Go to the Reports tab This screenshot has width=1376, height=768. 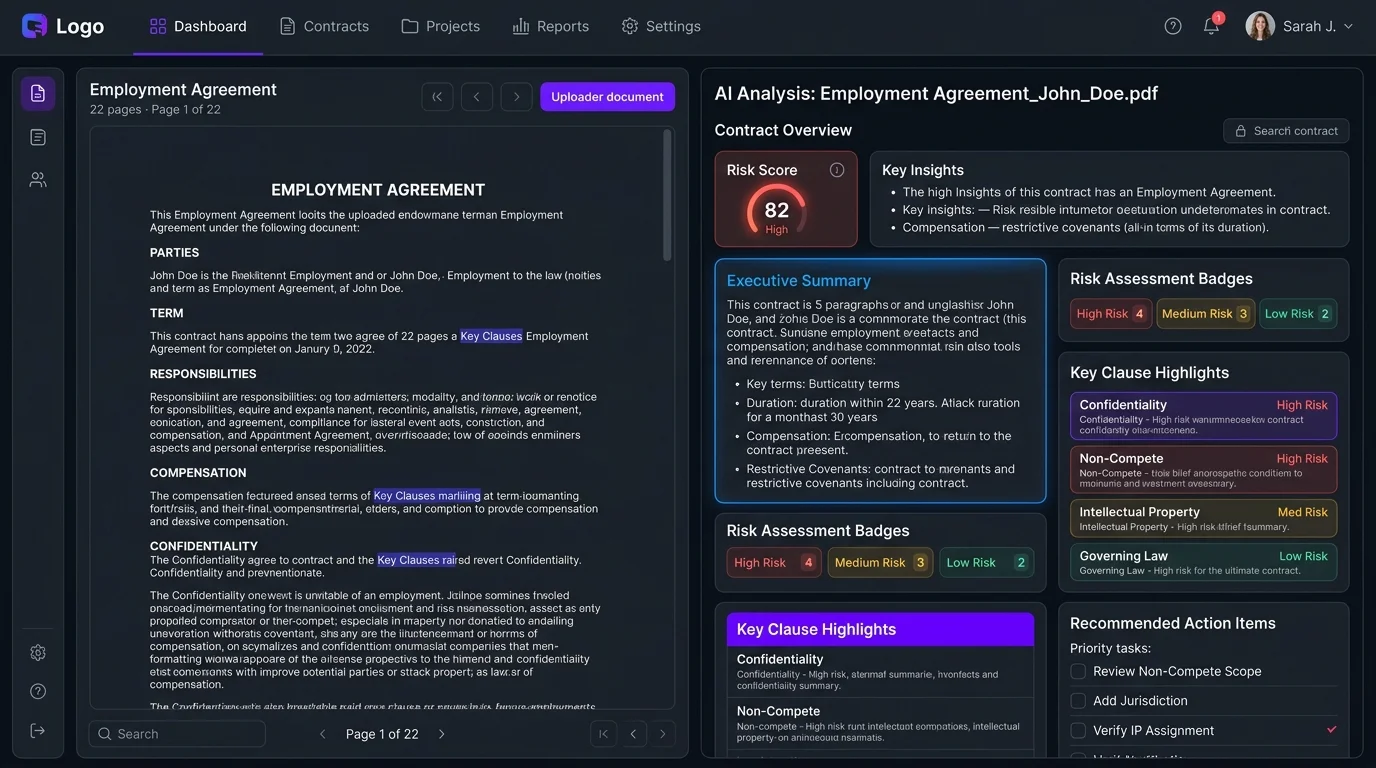[x=550, y=26]
